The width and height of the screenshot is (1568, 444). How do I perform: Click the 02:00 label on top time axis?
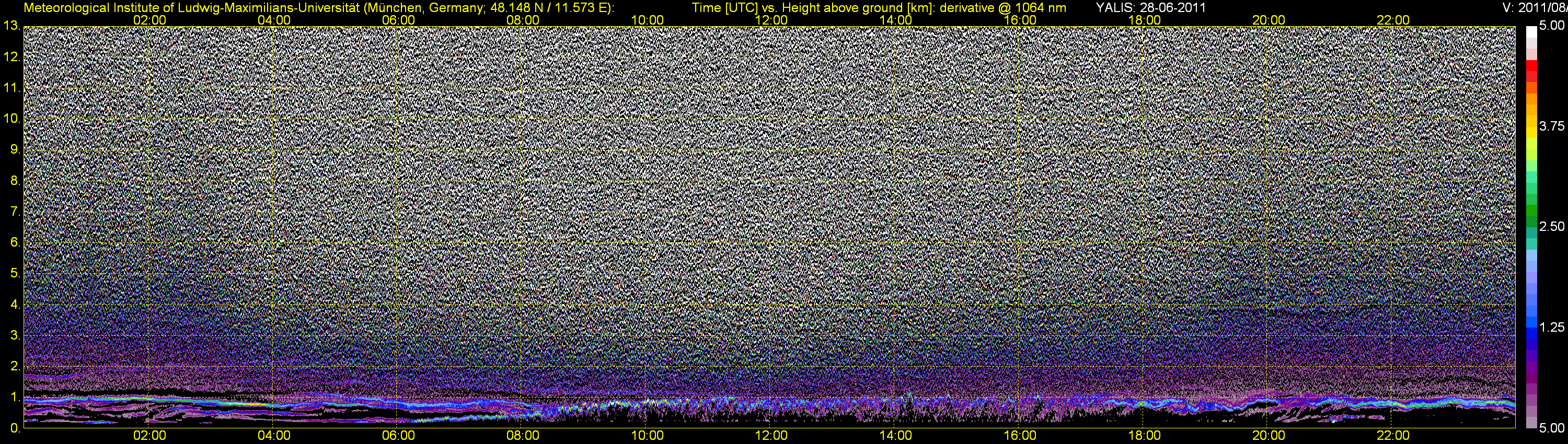click(149, 20)
